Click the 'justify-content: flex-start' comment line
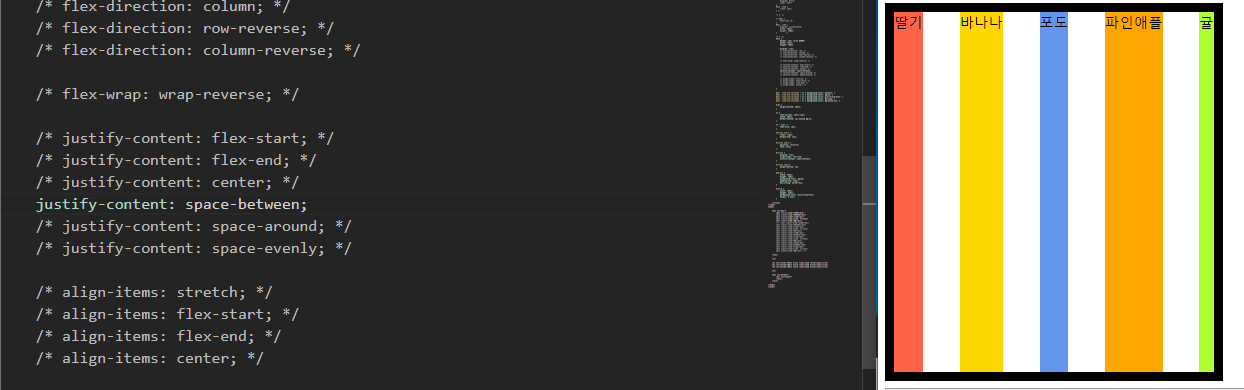 [184, 138]
